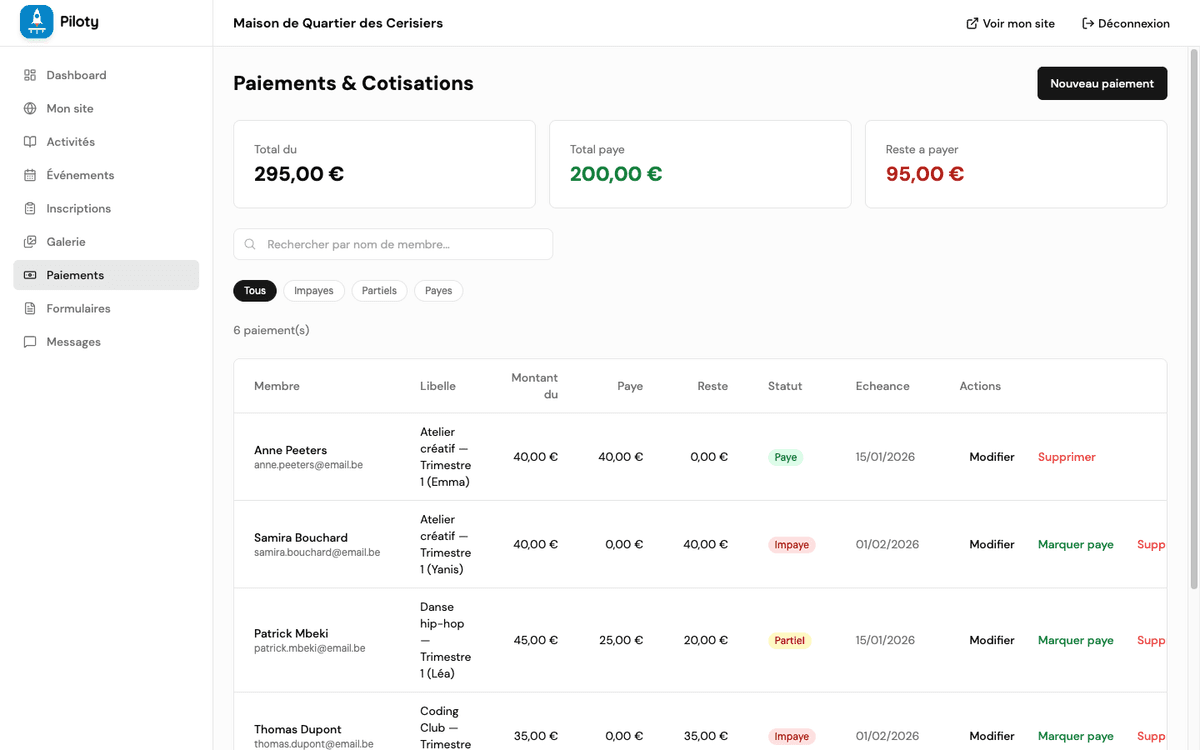Open the Galerie image icon
The image size is (1200, 750).
tap(33, 241)
